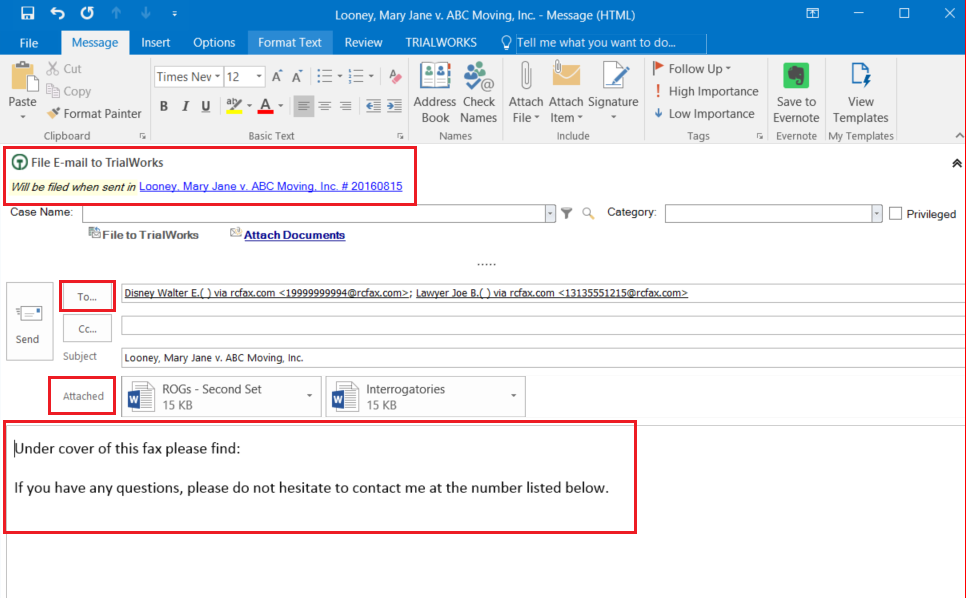Open the Basic Text dialog launcher
Viewport: 966px width, 598px height.
[x=400, y=136]
